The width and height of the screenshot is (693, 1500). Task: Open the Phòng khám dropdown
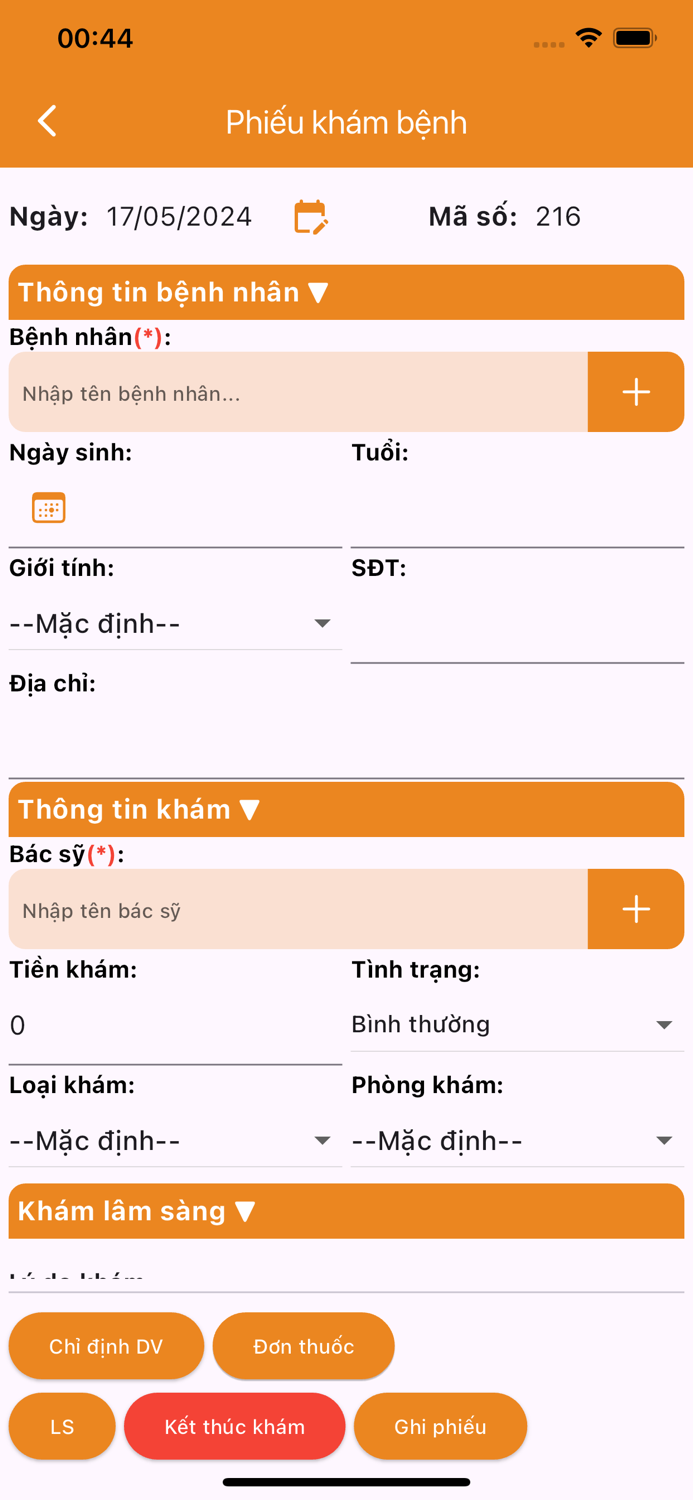663,1140
